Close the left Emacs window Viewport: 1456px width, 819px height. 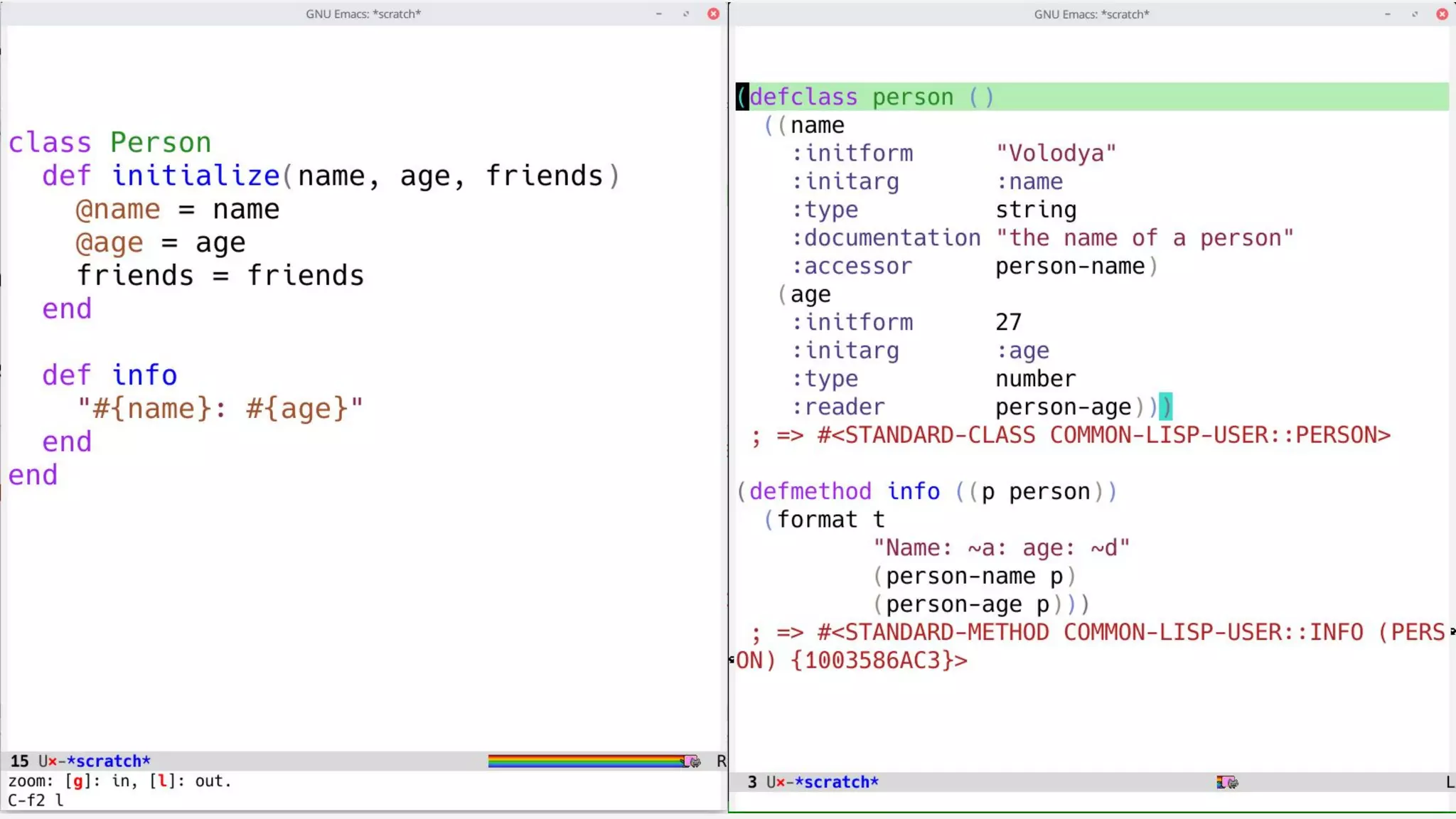pos(713,14)
